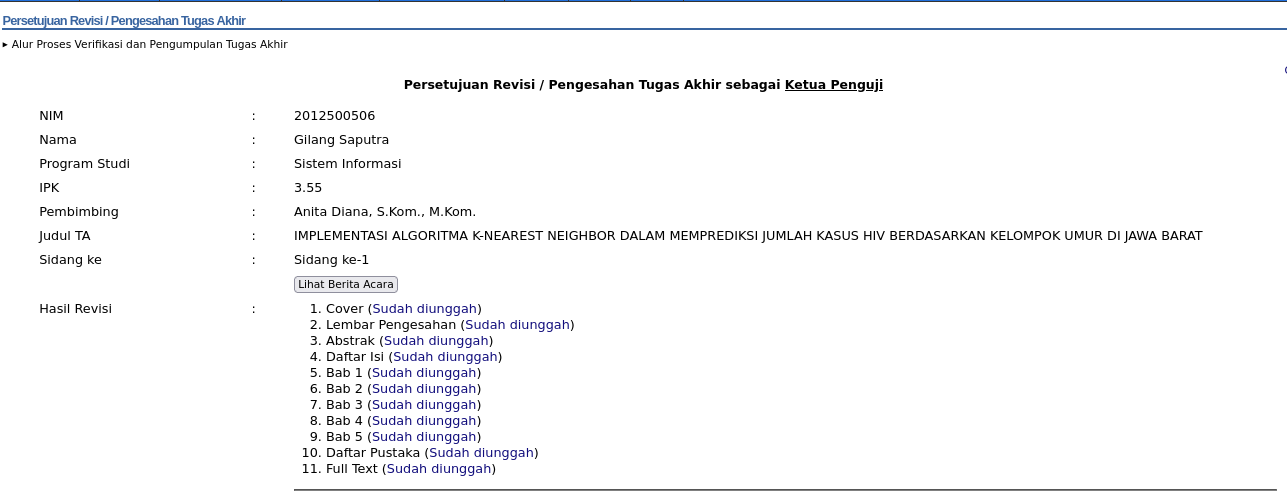Click the page header Persetujuan Revisi title
The image size is (1287, 494).
tap(124, 21)
